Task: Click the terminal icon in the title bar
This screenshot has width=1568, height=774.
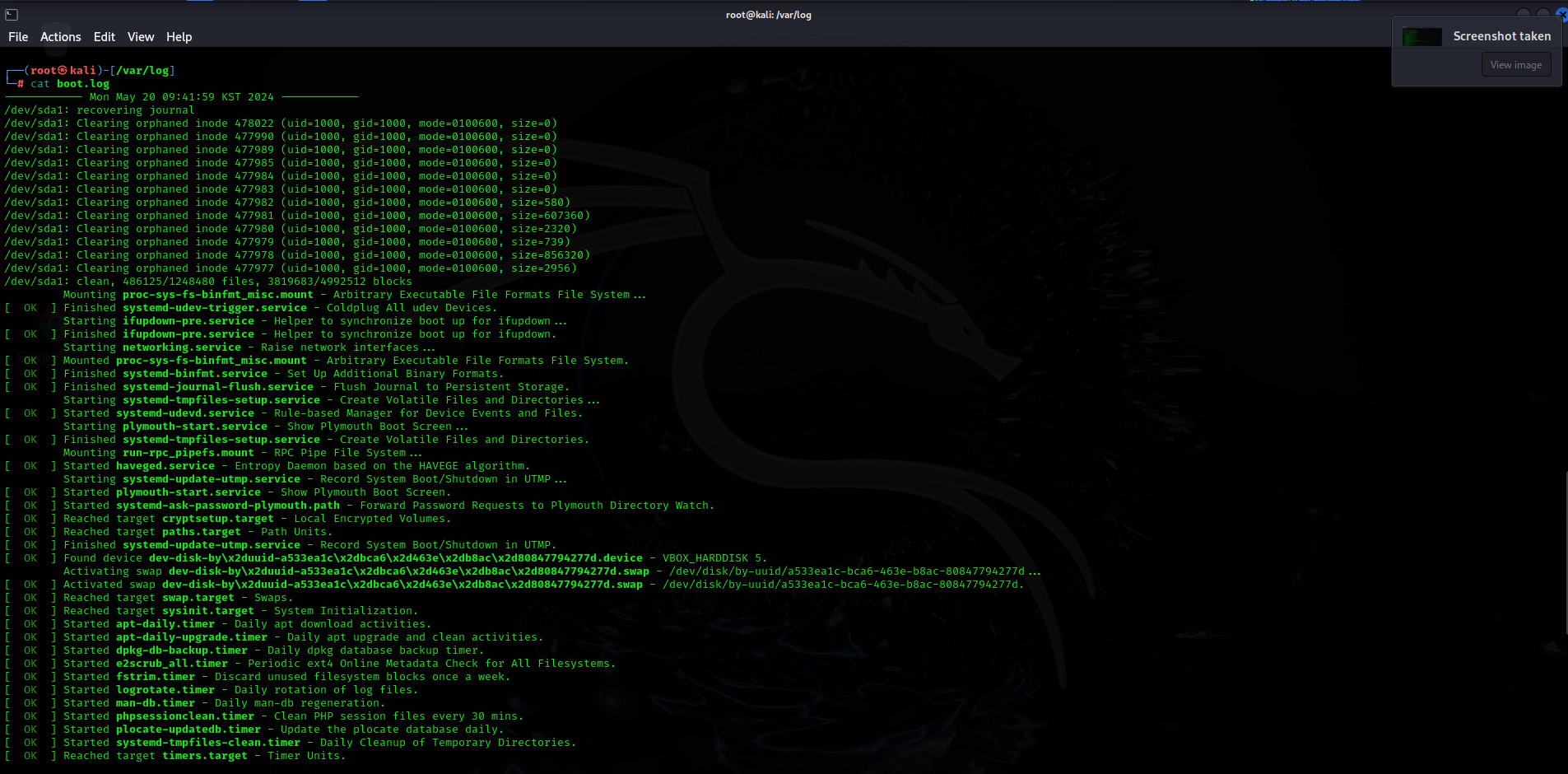Action: coord(12,15)
